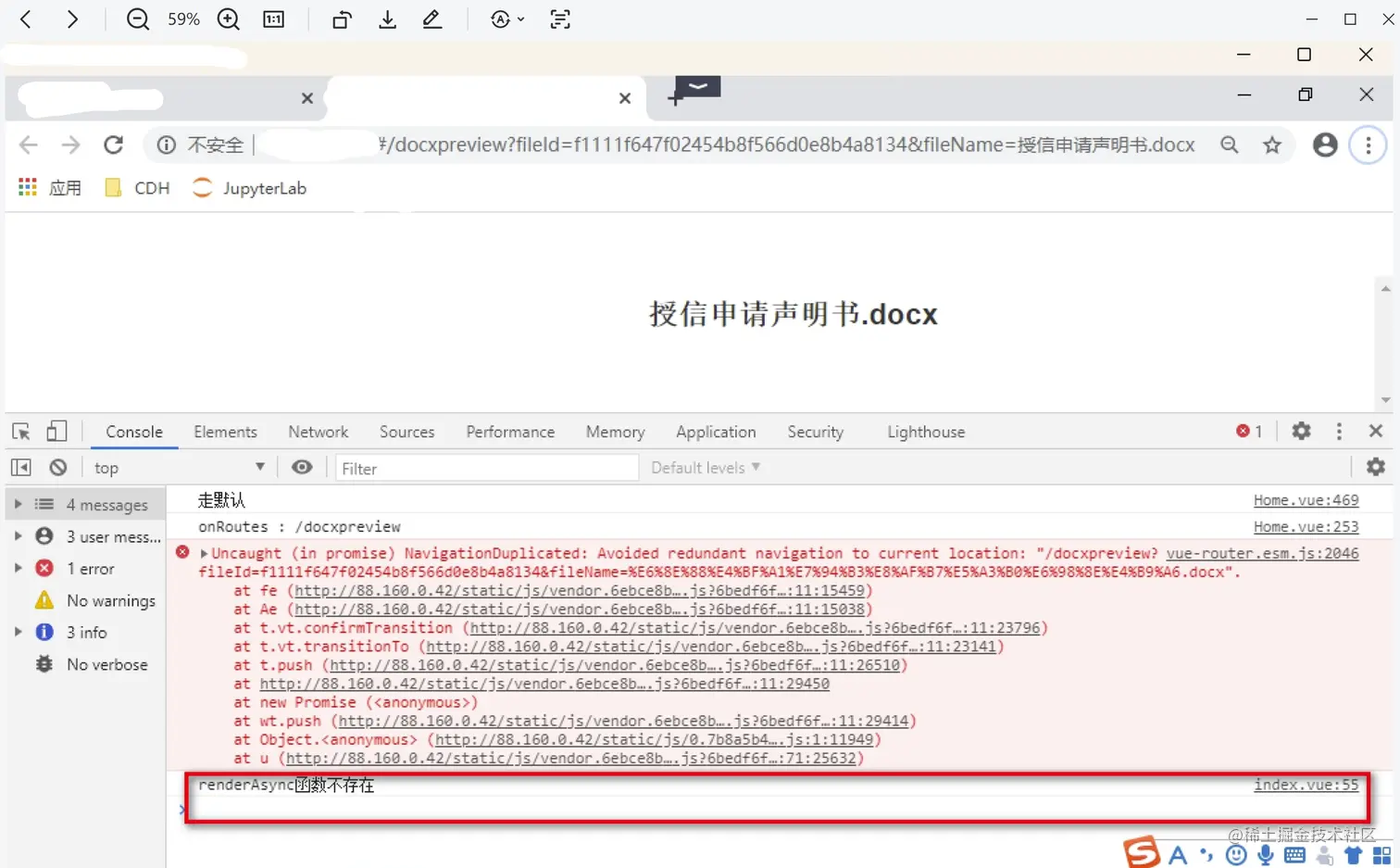Open the Default levels dropdown
The height and width of the screenshot is (868, 1400).
coord(706,468)
